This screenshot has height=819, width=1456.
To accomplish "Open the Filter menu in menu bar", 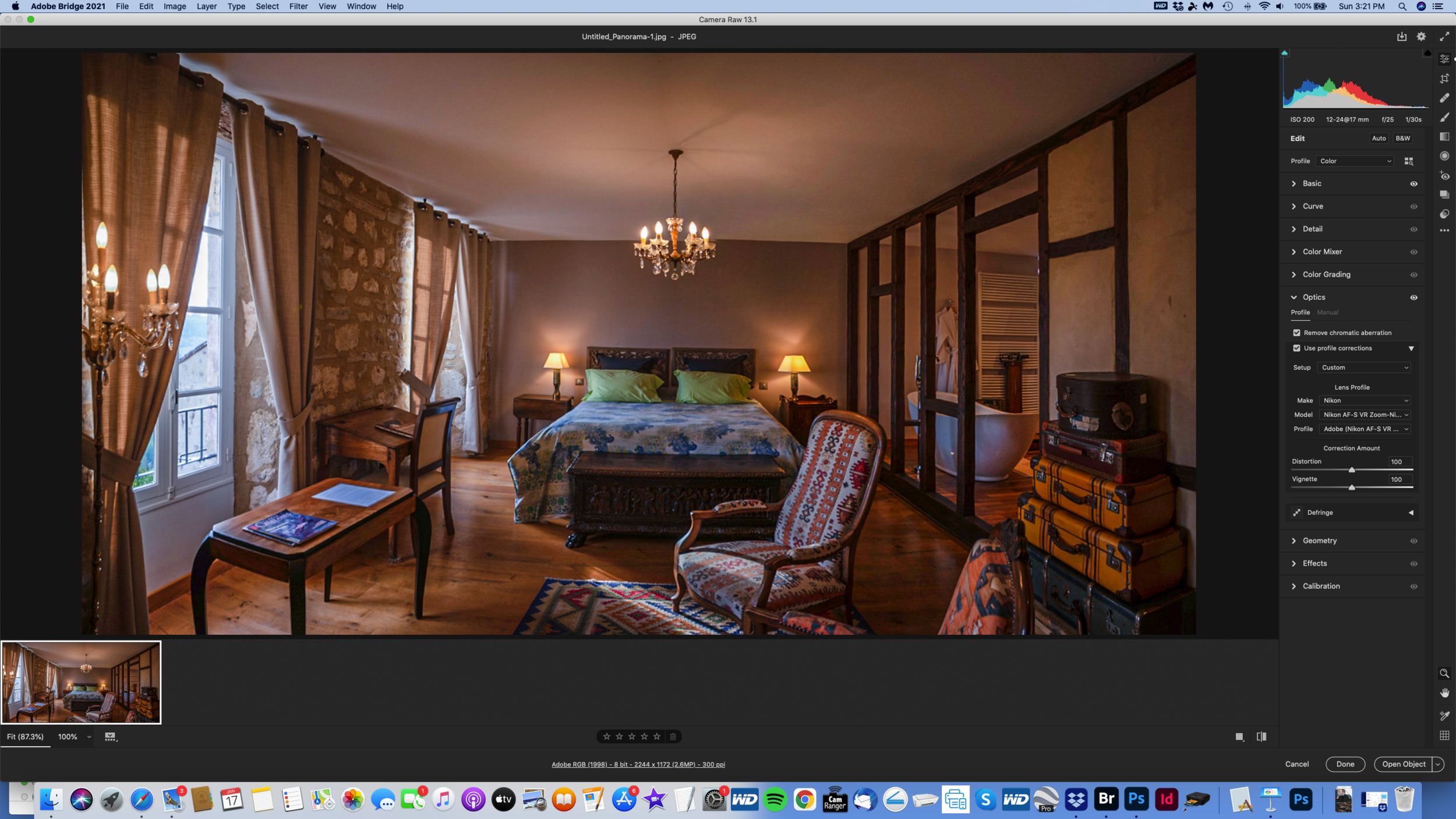I will point(298,6).
